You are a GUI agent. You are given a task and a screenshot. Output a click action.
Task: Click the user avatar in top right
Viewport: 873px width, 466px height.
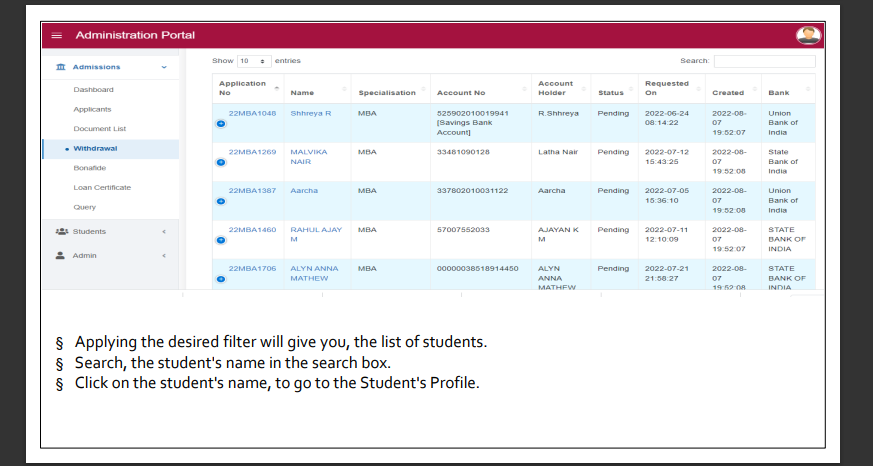(x=808, y=35)
